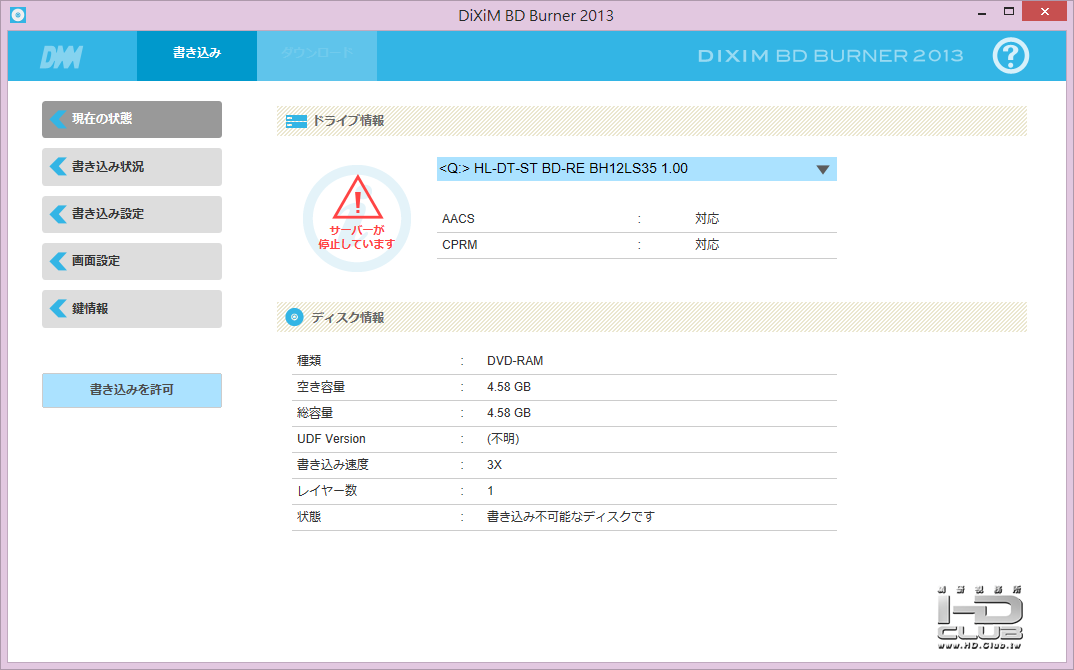Click the 種類 label
Screen dimensions: 1074x670
[309, 360]
